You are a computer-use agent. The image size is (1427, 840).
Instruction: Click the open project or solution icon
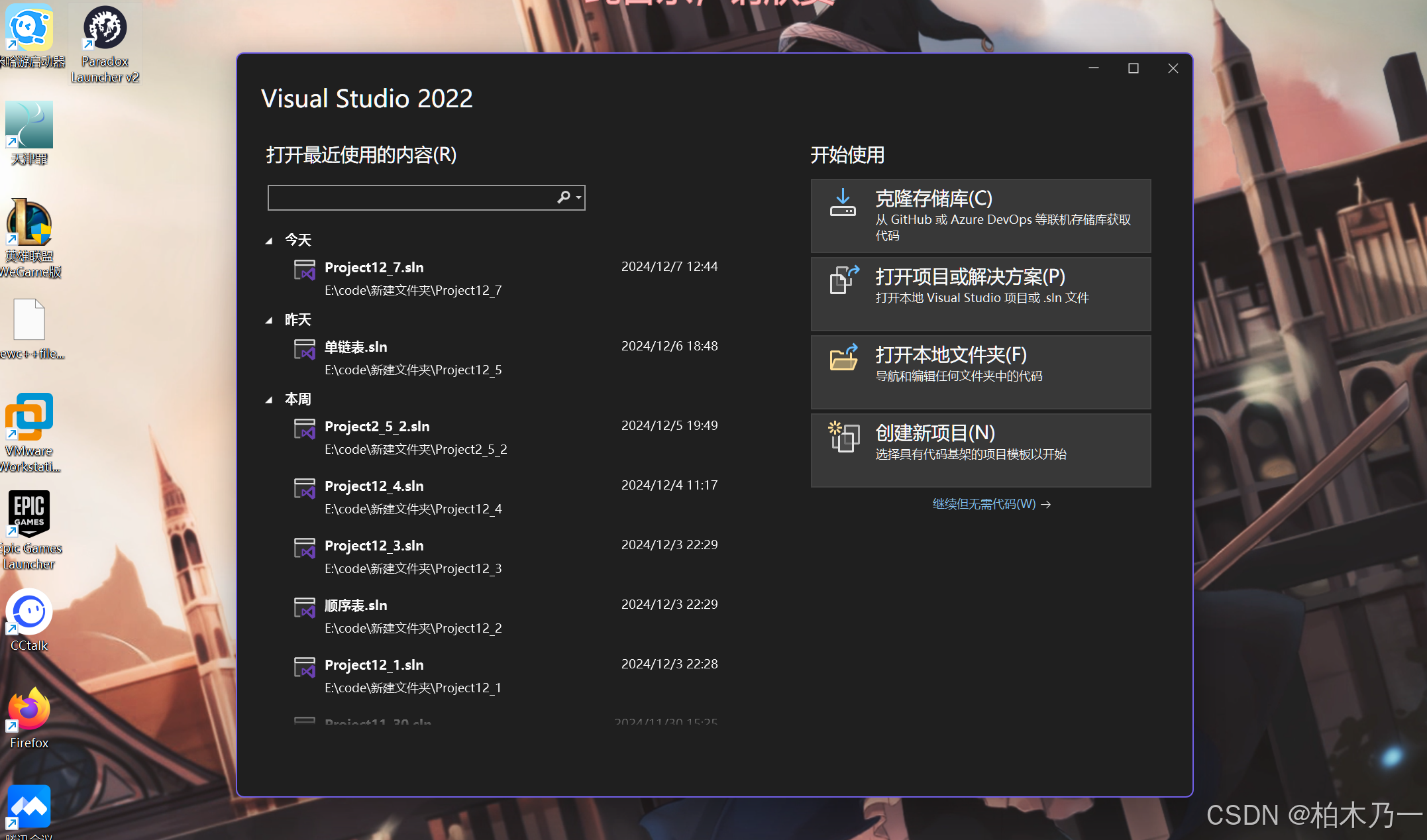coord(843,280)
